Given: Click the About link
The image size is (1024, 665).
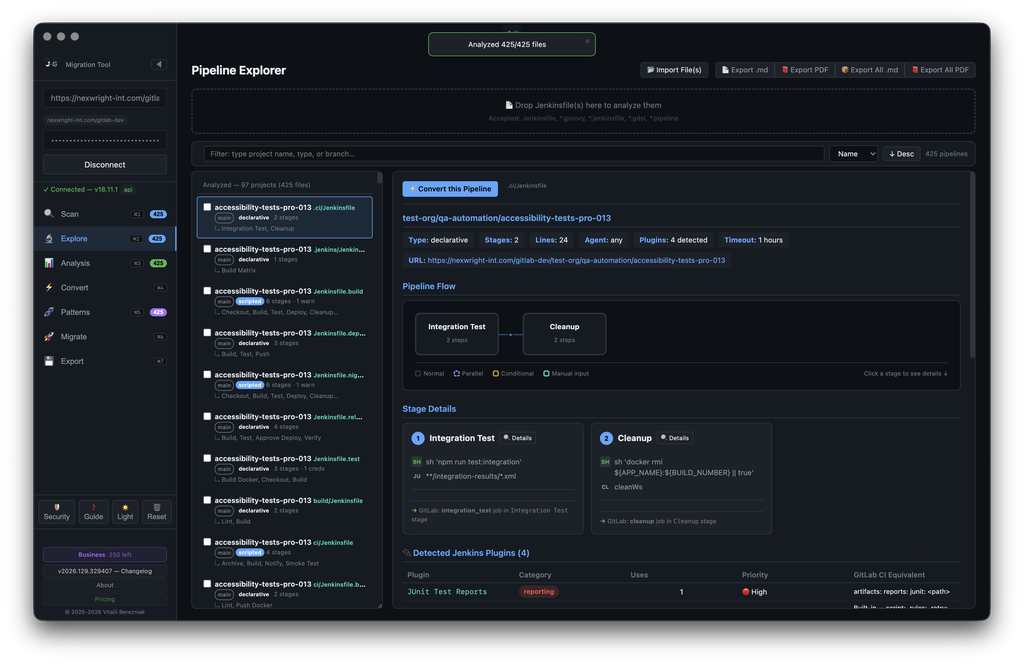Looking at the screenshot, I should click(x=104, y=585).
